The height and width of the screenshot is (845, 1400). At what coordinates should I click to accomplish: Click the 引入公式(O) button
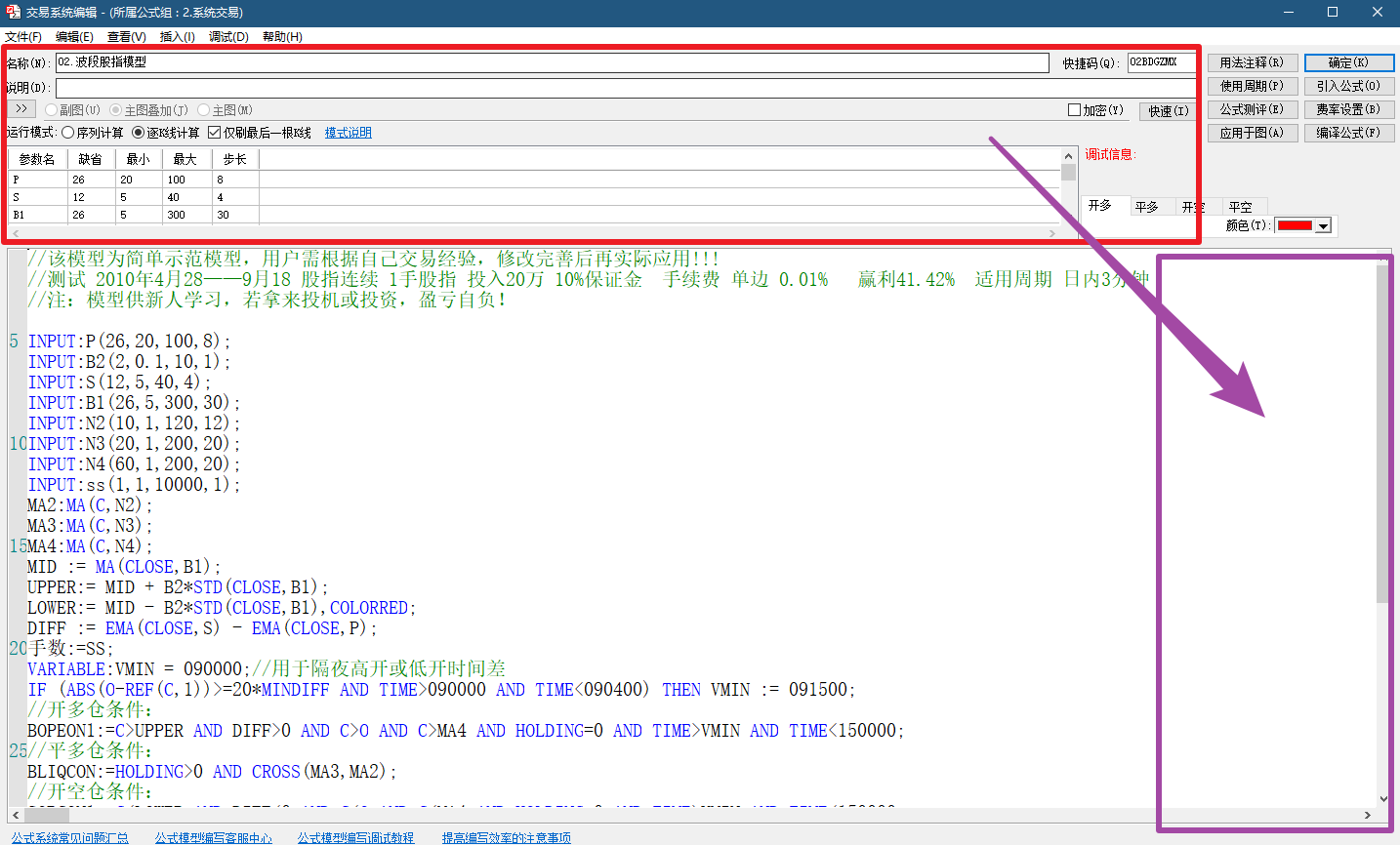point(1349,86)
